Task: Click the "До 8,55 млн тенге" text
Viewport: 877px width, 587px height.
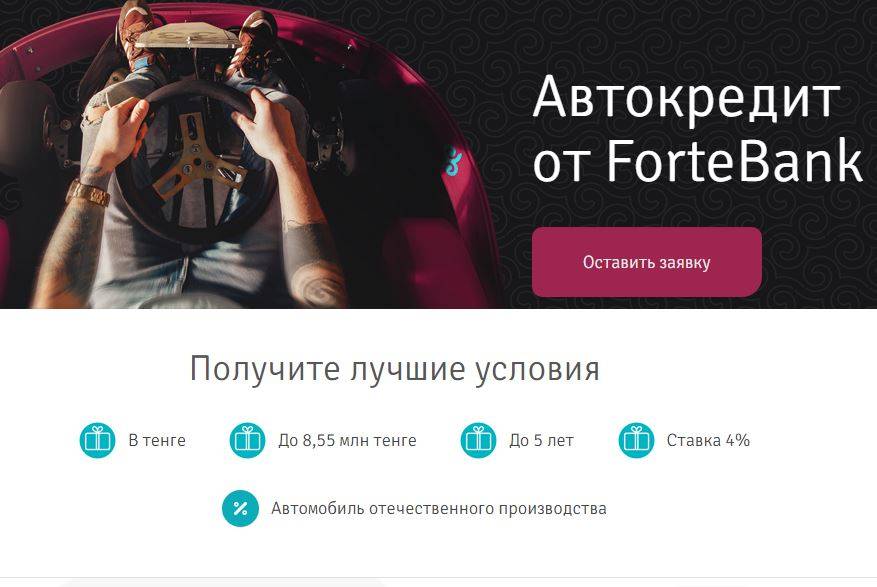Action: point(347,441)
